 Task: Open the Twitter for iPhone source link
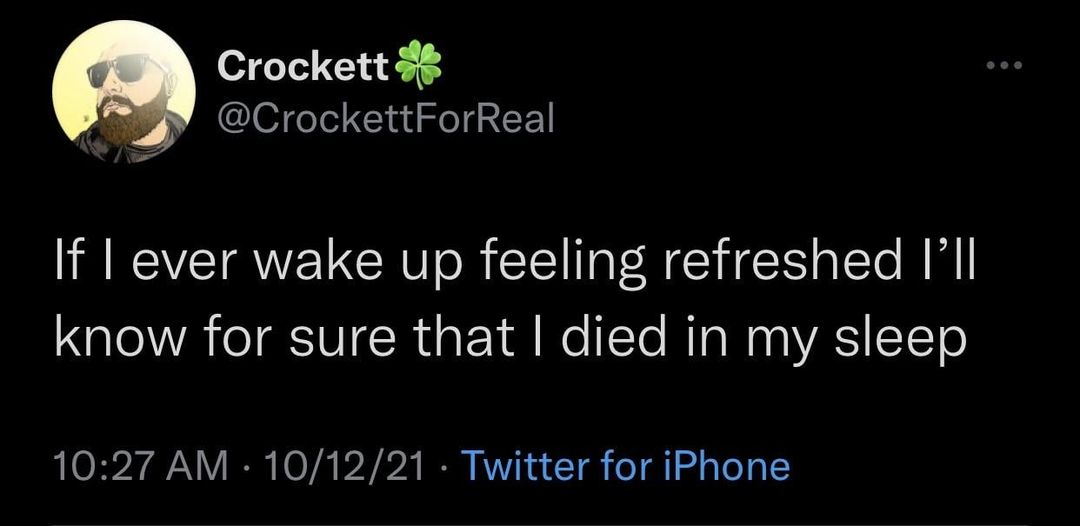[628, 466]
